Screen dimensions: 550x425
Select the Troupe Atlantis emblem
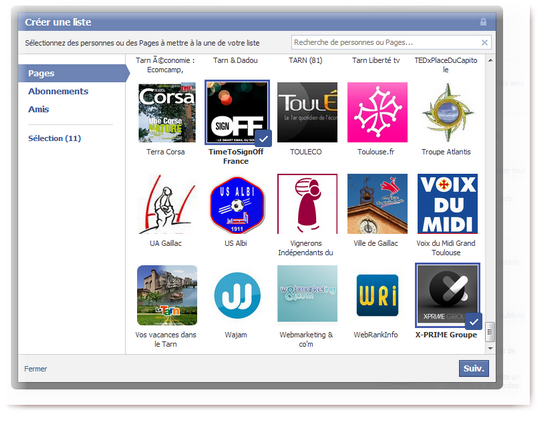click(x=447, y=113)
